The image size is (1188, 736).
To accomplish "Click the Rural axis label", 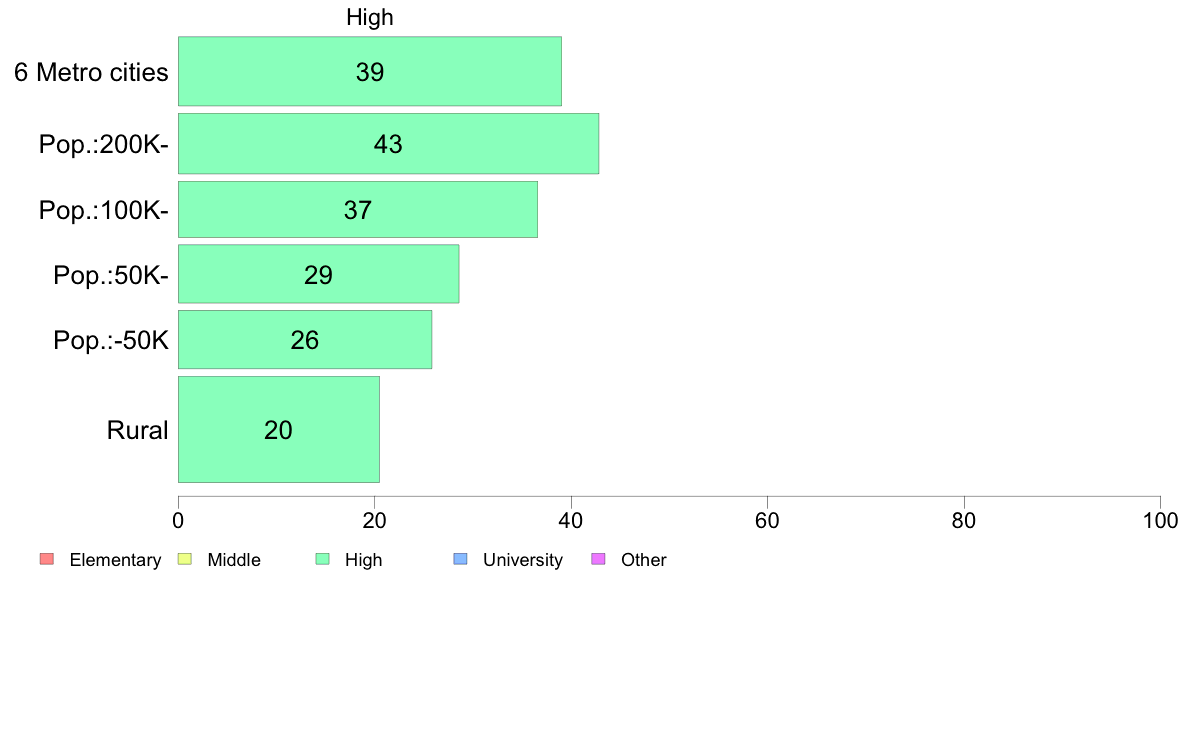I will [137, 430].
